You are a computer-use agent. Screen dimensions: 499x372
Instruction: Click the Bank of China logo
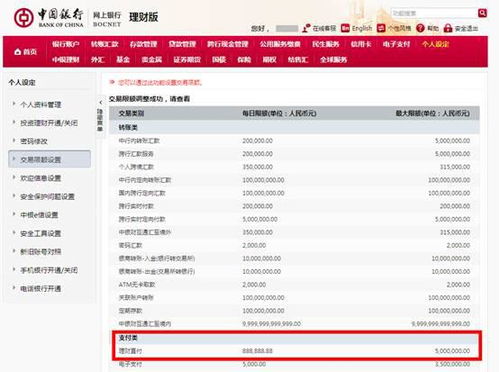(48, 18)
